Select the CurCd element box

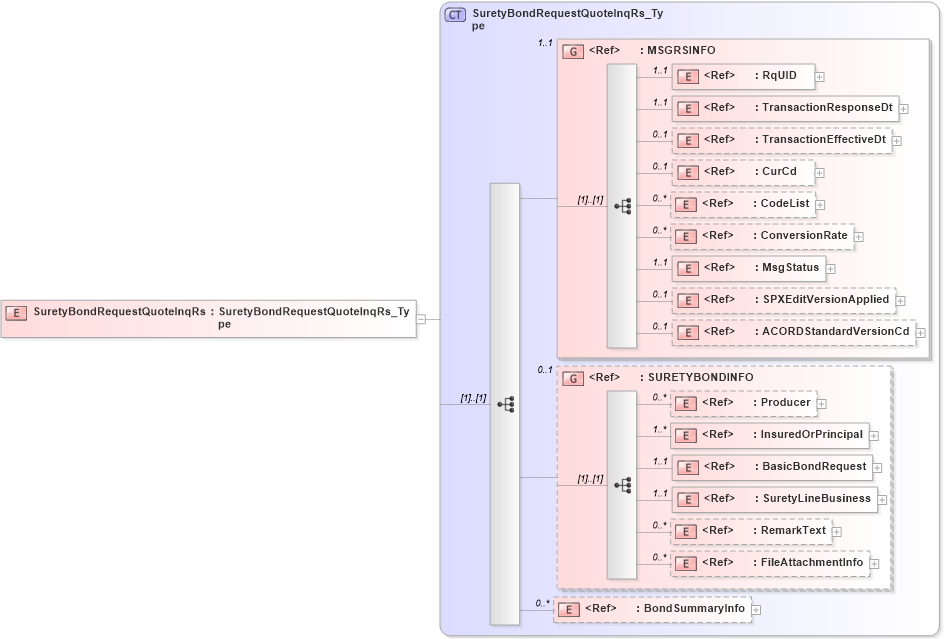[745, 172]
